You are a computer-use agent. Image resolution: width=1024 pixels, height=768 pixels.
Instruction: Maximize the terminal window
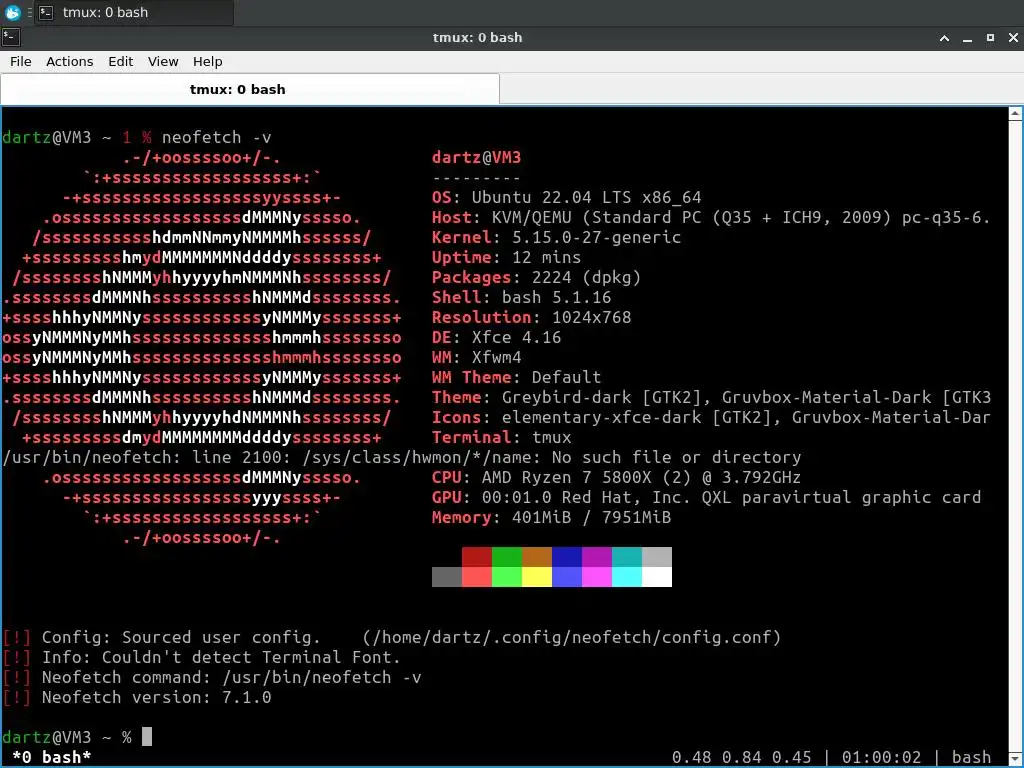pos(990,38)
